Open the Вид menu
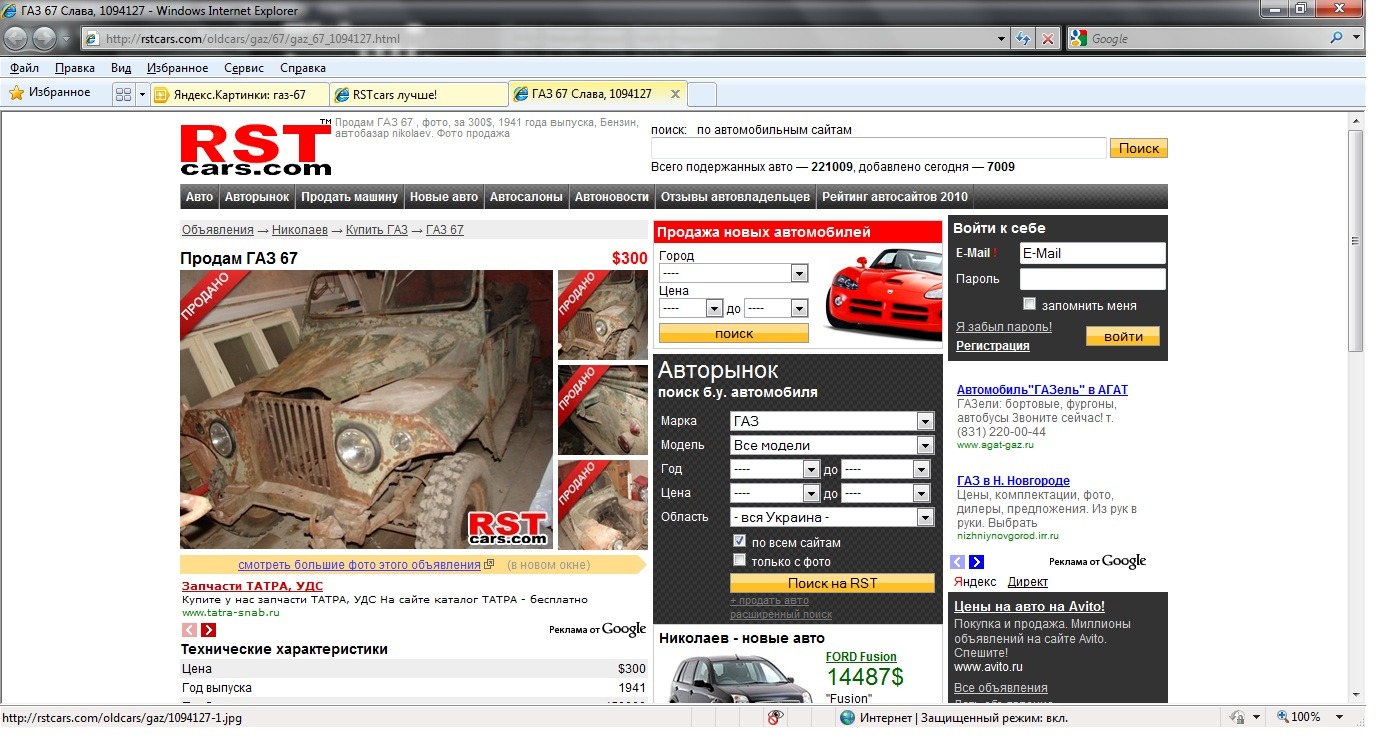Viewport: 1376px width, 740px height. pyautogui.click(x=121, y=68)
